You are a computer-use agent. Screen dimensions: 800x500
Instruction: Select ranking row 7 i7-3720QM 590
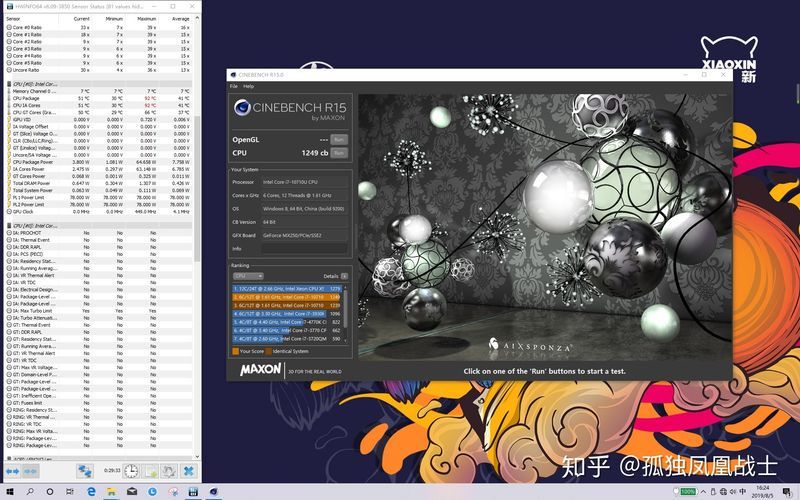[x=287, y=339]
